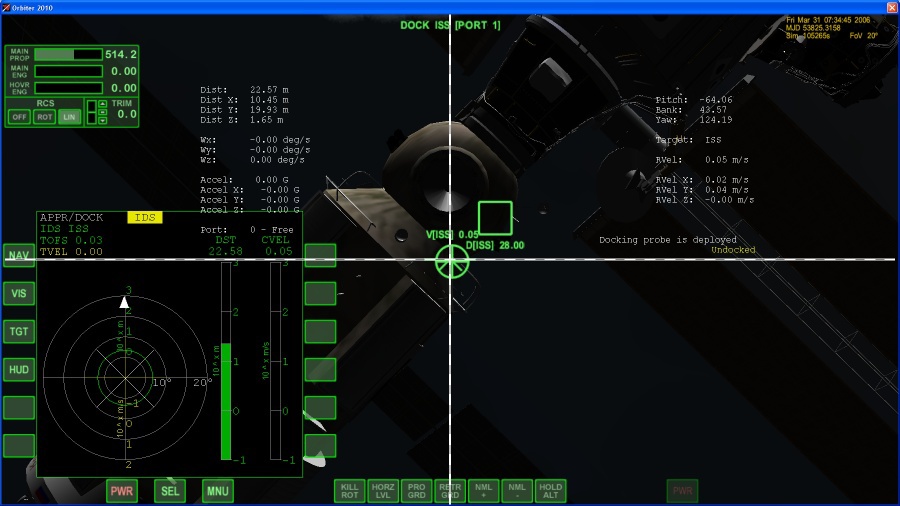Click the green docking target box marker

pos(495,217)
